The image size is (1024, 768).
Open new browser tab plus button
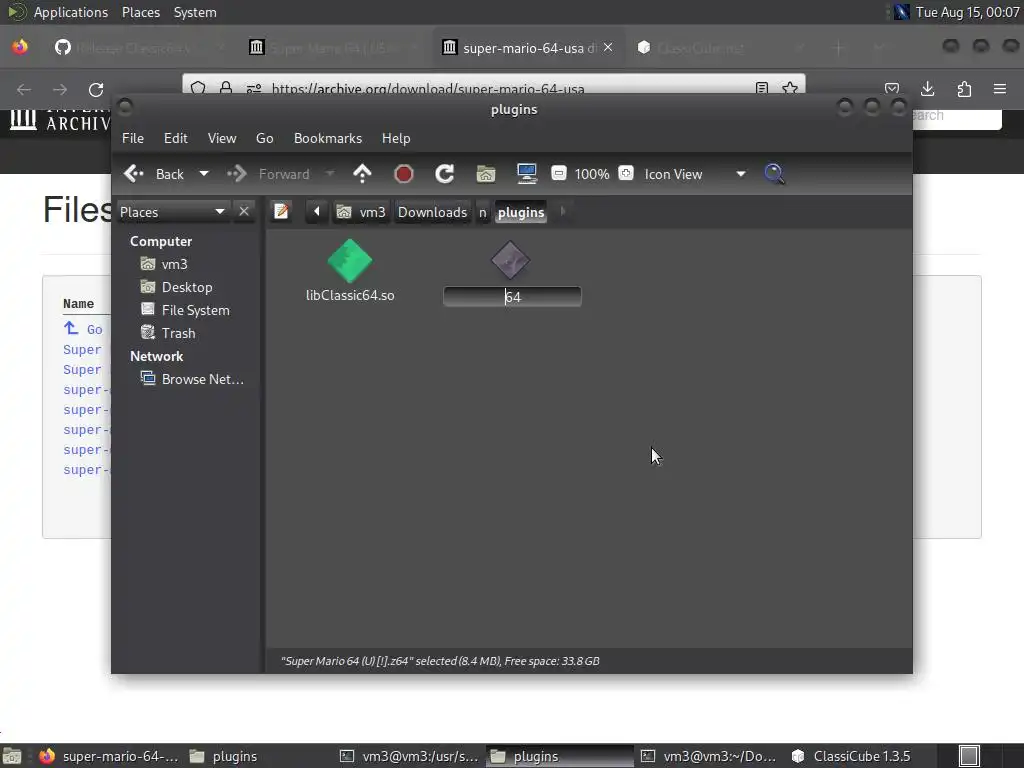[839, 48]
